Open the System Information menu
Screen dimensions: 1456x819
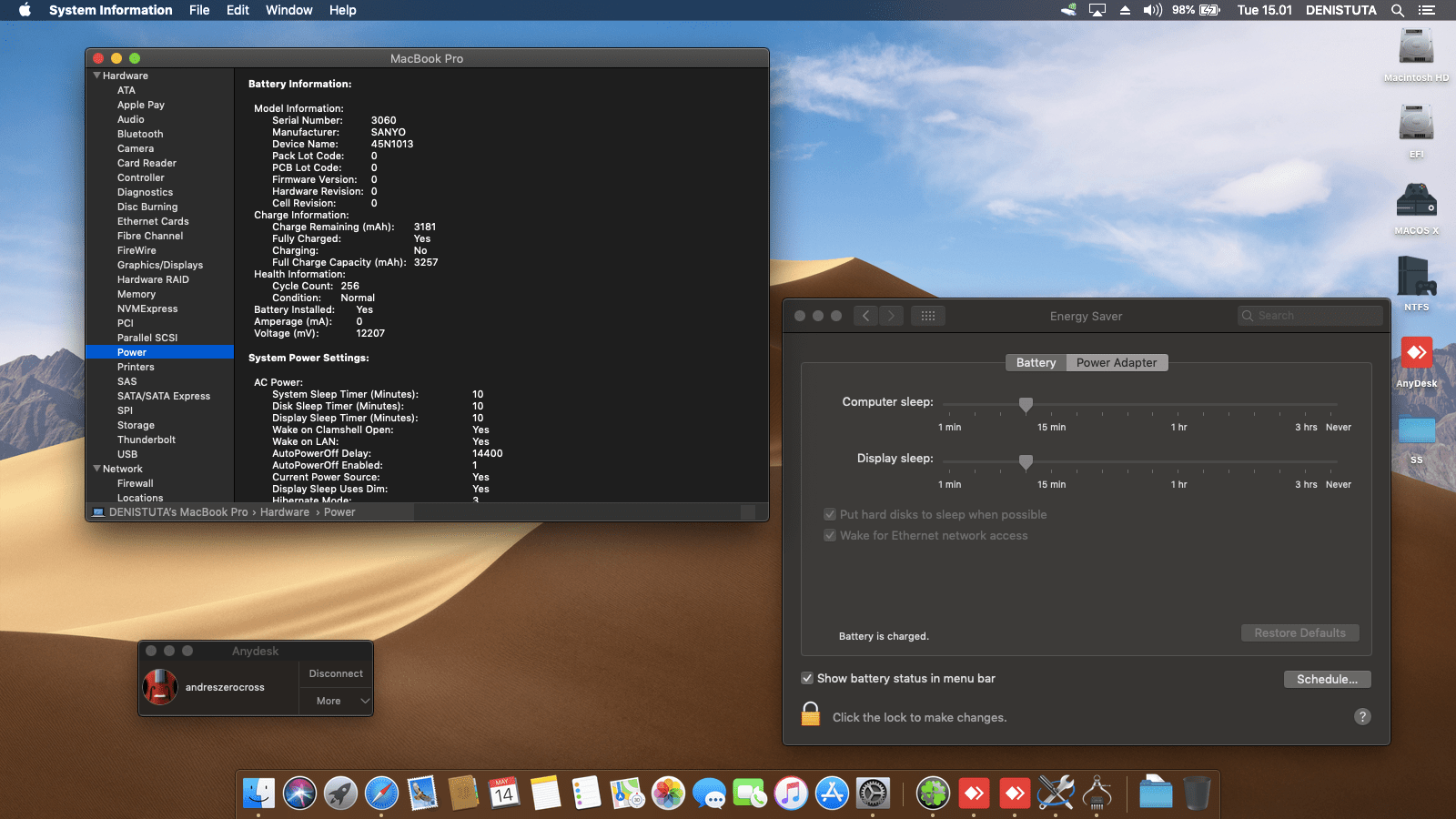click(x=111, y=10)
